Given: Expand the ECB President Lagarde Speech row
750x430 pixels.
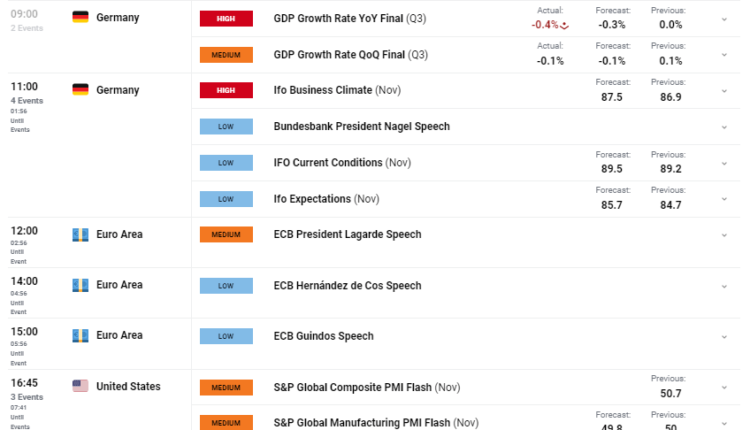Looking at the screenshot, I should click(x=724, y=235).
